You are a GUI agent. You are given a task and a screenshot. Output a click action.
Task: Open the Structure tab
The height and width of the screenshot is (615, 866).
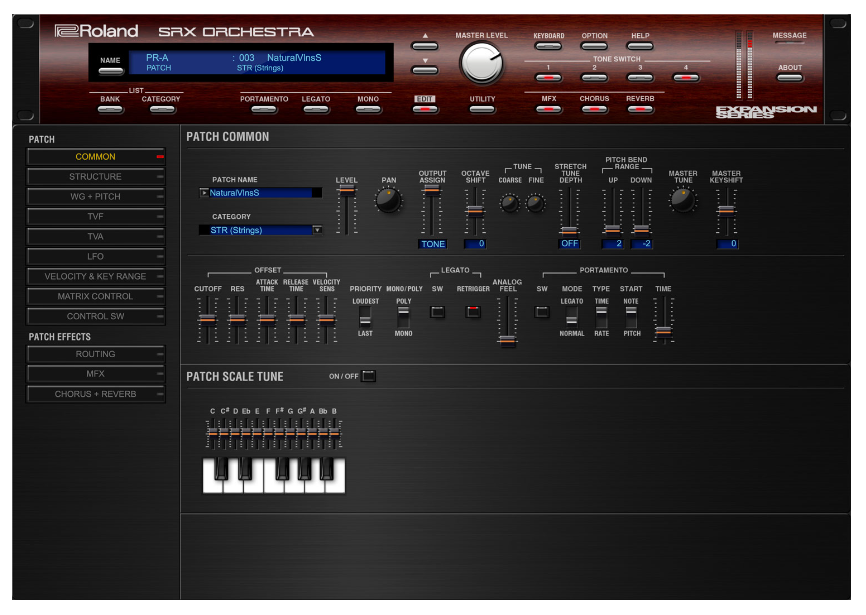coord(96,177)
